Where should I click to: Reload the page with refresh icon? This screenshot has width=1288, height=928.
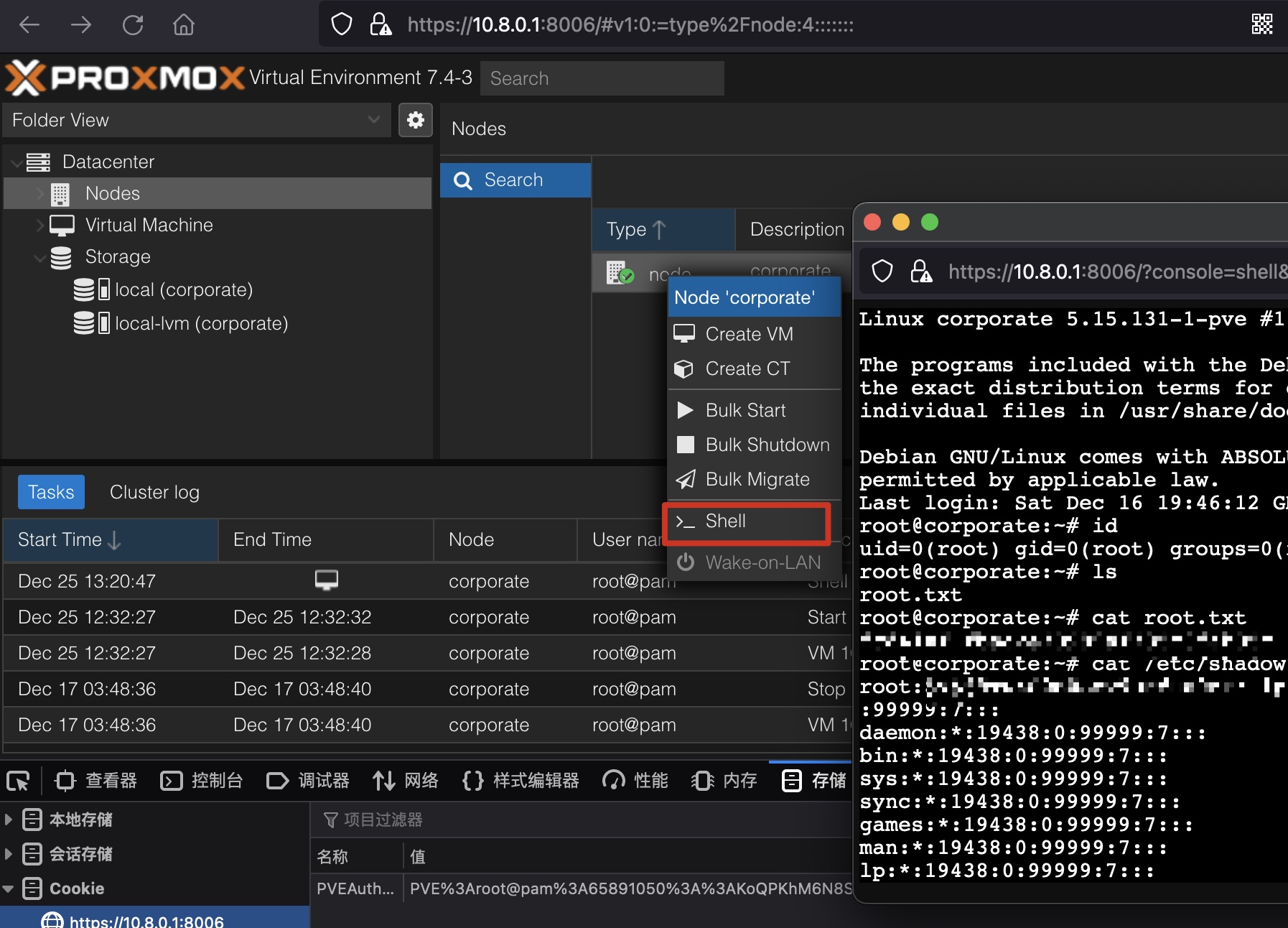tap(133, 25)
